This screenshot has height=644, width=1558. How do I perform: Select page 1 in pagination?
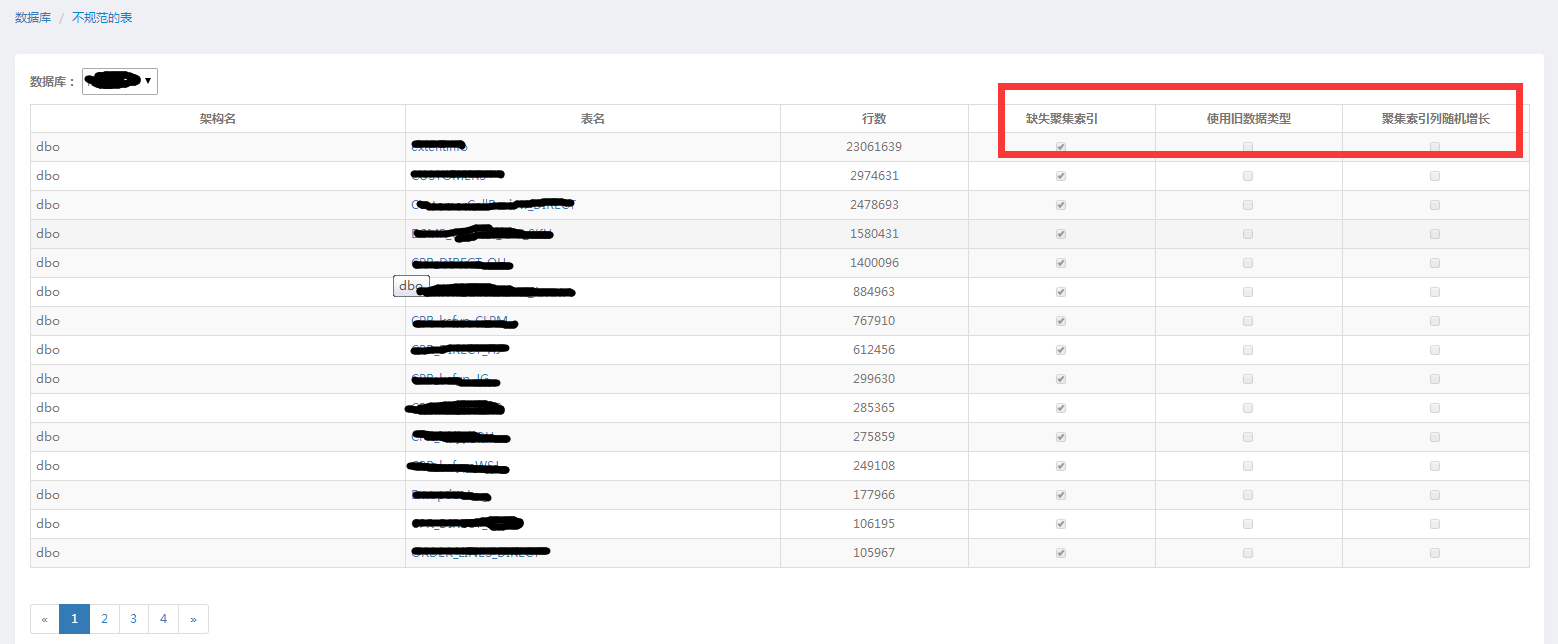(74, 619)
